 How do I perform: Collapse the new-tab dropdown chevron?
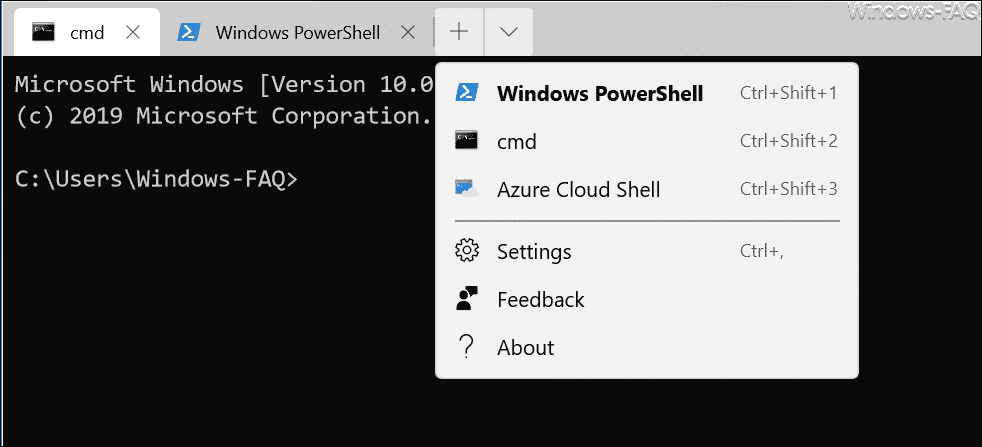click(509, 32)
